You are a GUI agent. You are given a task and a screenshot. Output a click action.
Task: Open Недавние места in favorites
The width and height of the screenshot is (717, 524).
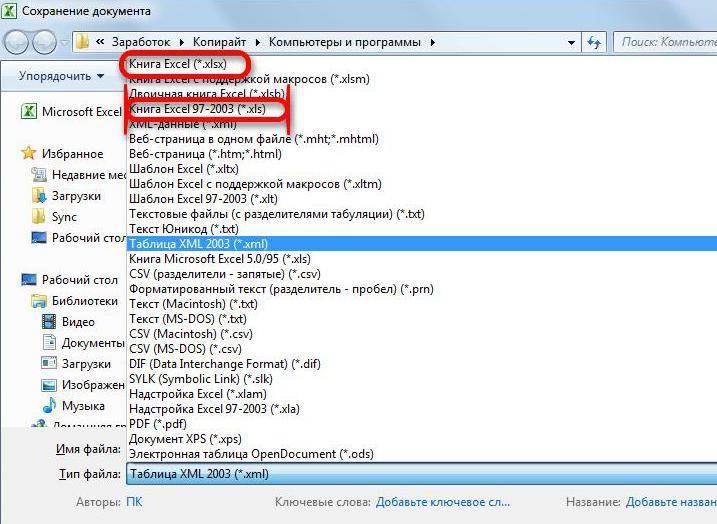tap(78, 175)
